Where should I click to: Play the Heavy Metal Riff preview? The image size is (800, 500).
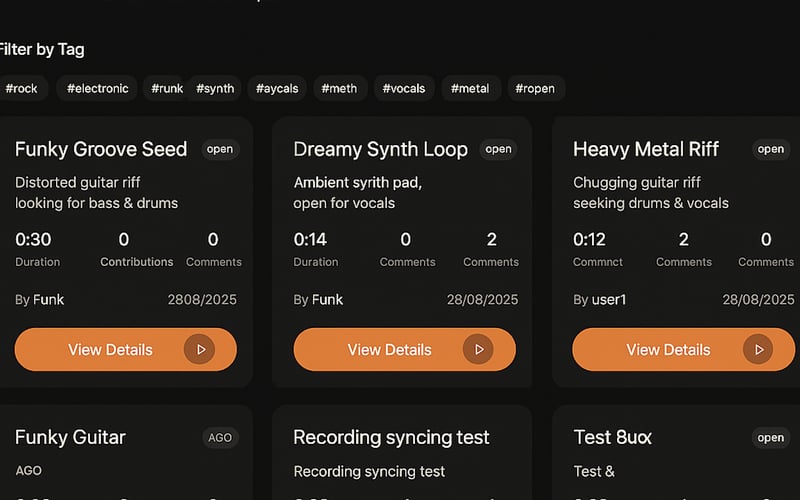click(x=758, y=349)
